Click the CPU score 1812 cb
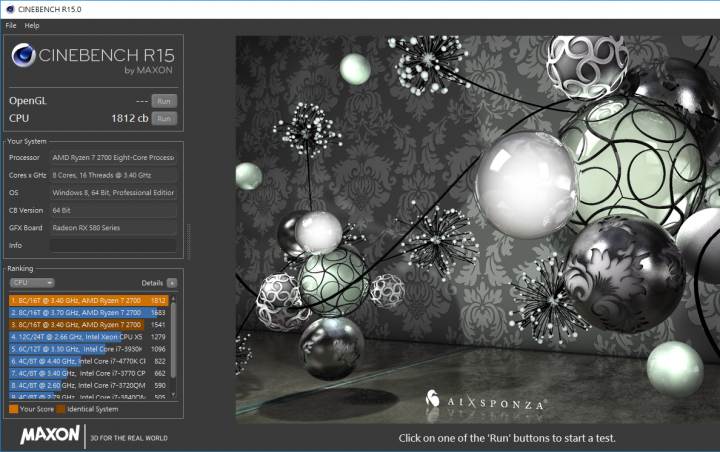 129,119
